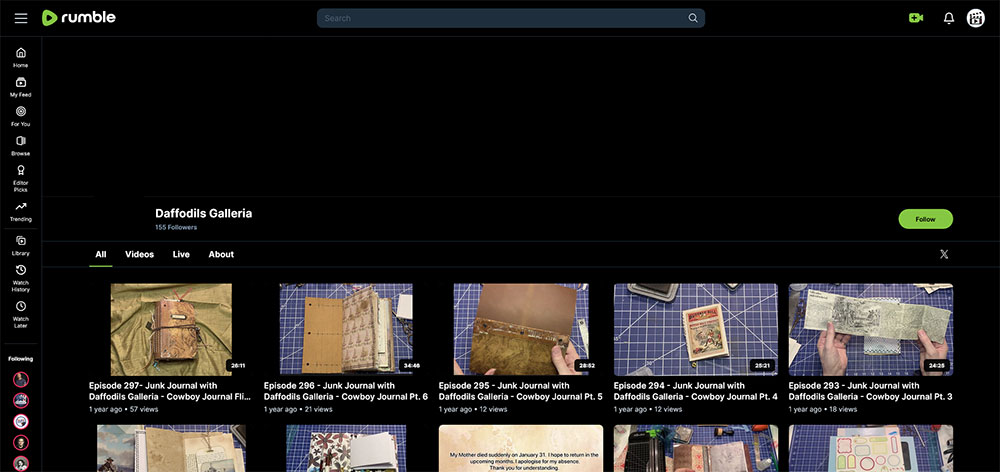Switch to the Live tab
Viewport: 1000px width, 472px height.
coord(181,254)
